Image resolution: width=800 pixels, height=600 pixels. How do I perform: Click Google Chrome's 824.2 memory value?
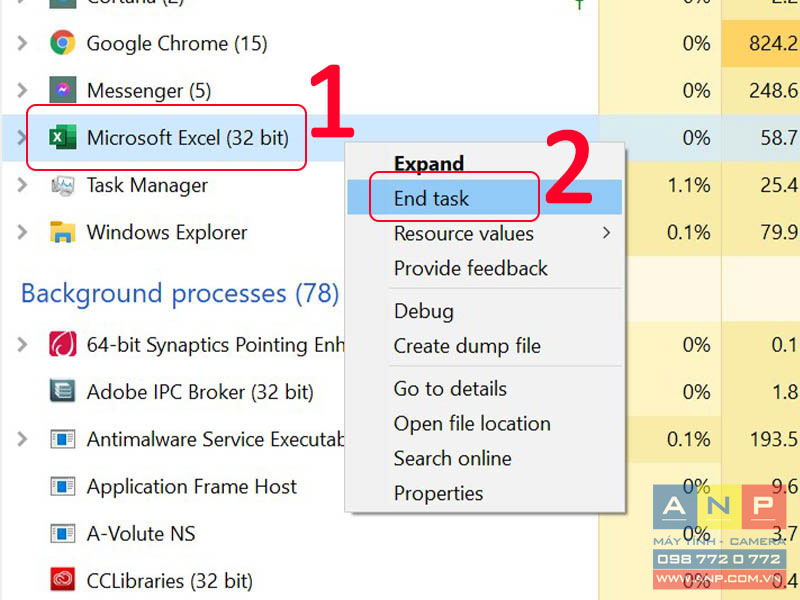coord(773,43)
